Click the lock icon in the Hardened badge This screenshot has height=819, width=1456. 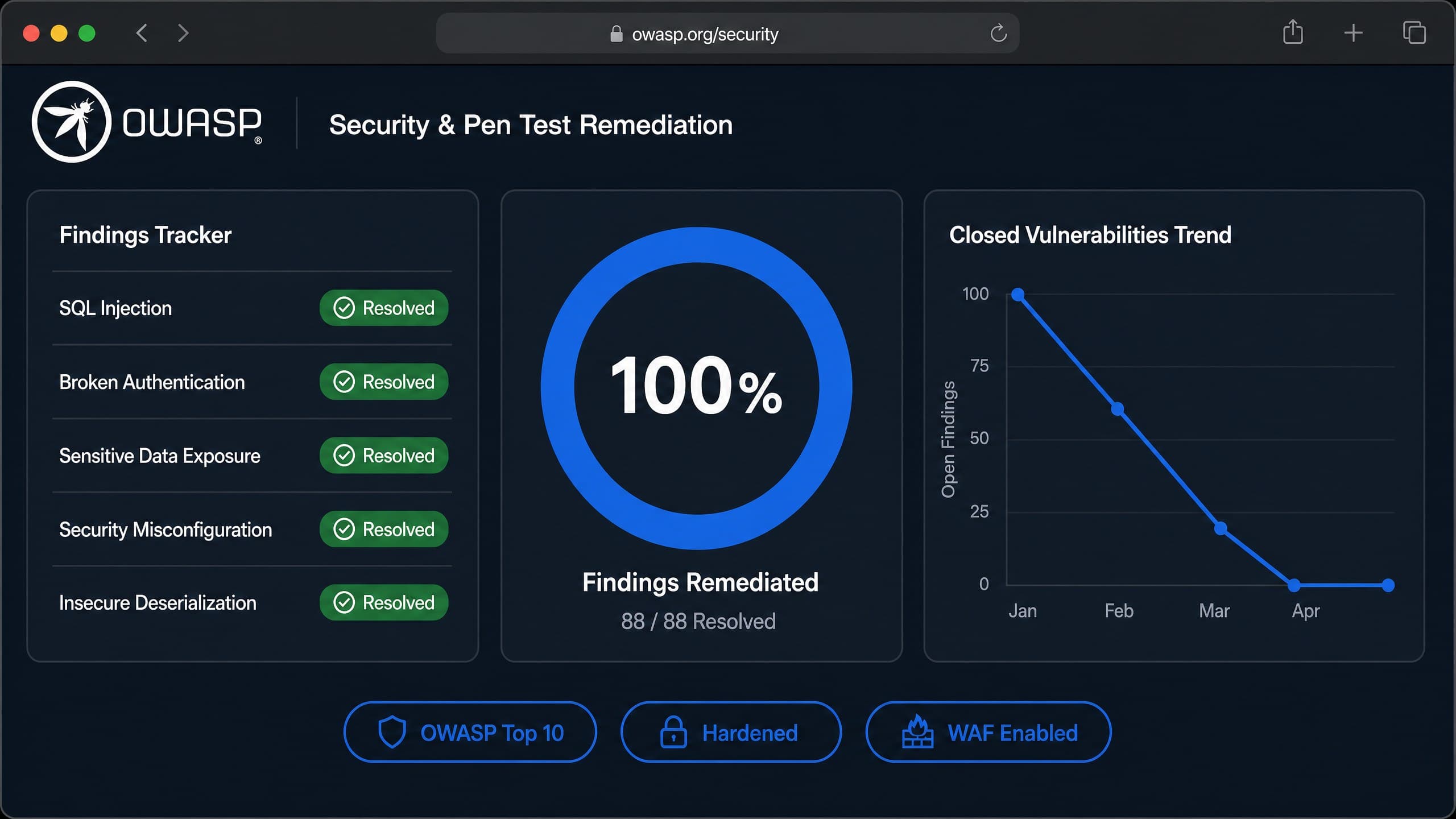[x=673, y=732]
